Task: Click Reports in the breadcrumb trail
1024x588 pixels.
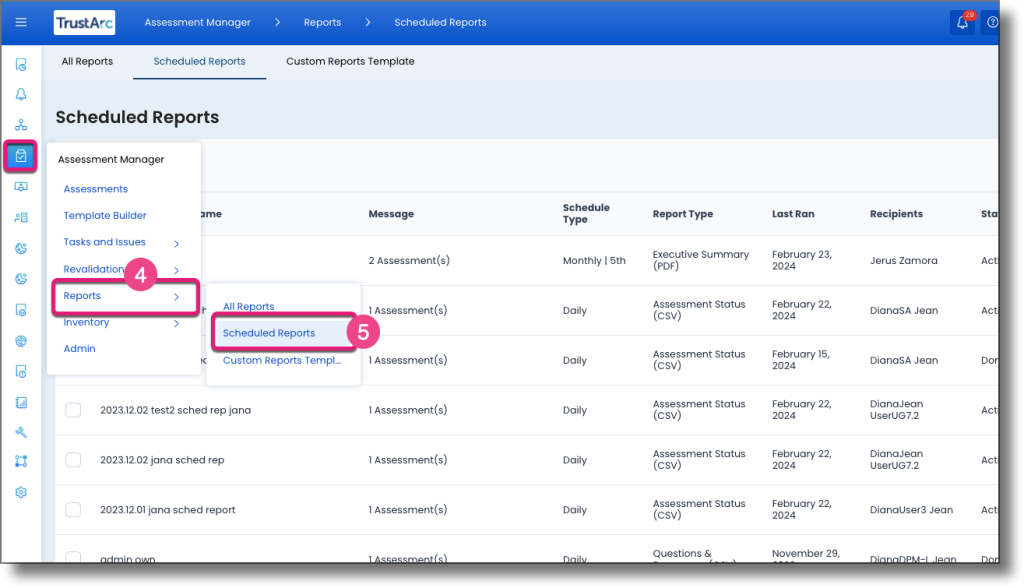Action: tap(322, 21)
